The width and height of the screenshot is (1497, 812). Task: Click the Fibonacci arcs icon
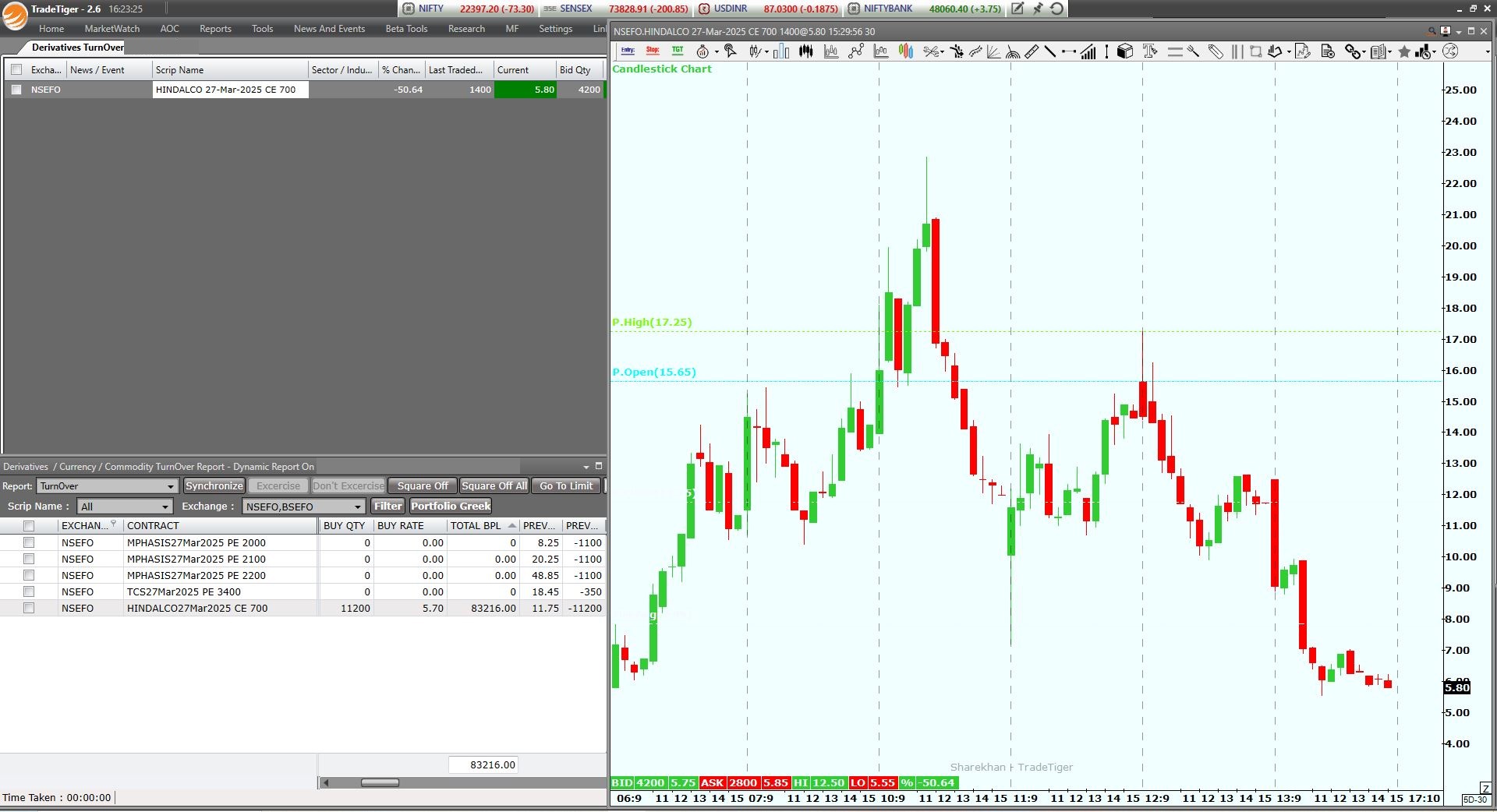1013,51
